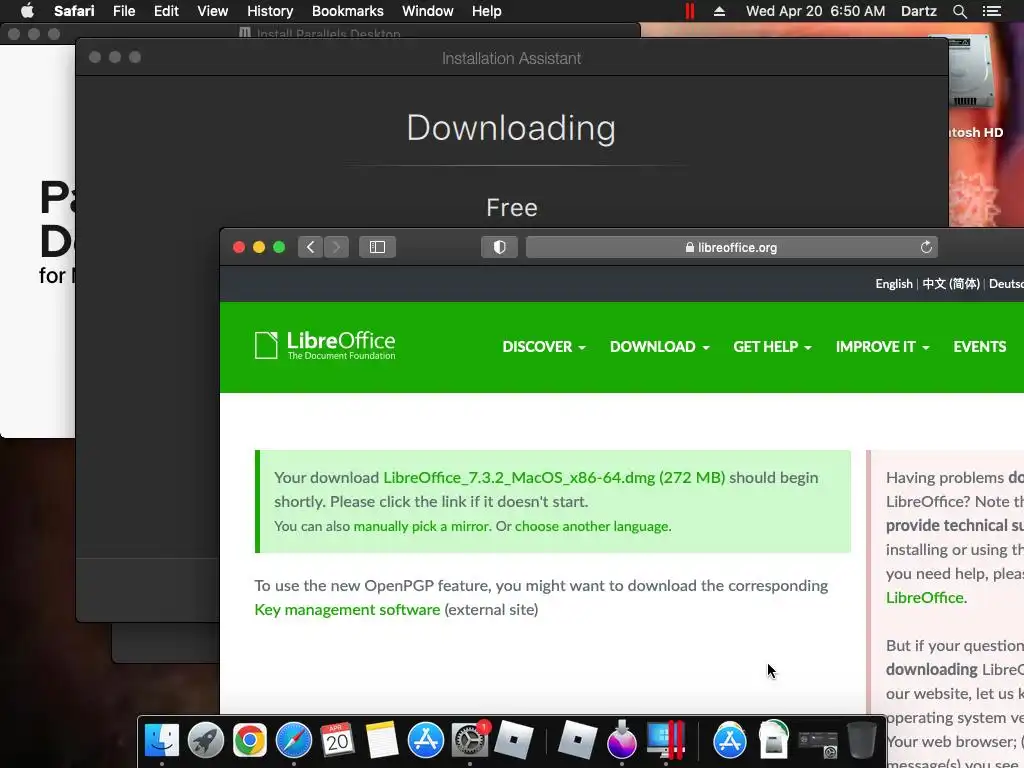1024x768 pixels.
Task: Expand the IMPROVE IT menu
Action: pyautogui.click(x=882, y=347)
